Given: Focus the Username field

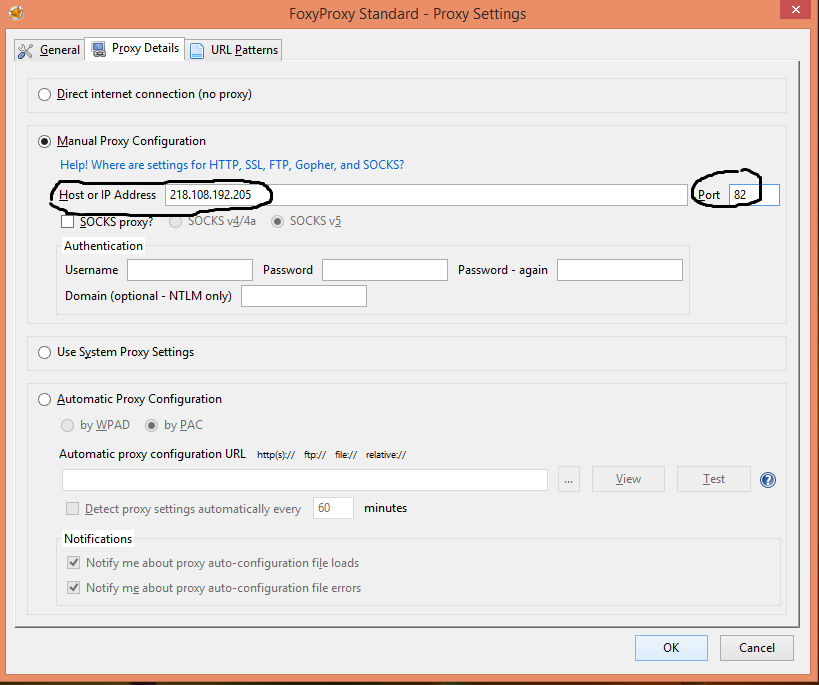Looking at the screenshot, I should 190,270.
